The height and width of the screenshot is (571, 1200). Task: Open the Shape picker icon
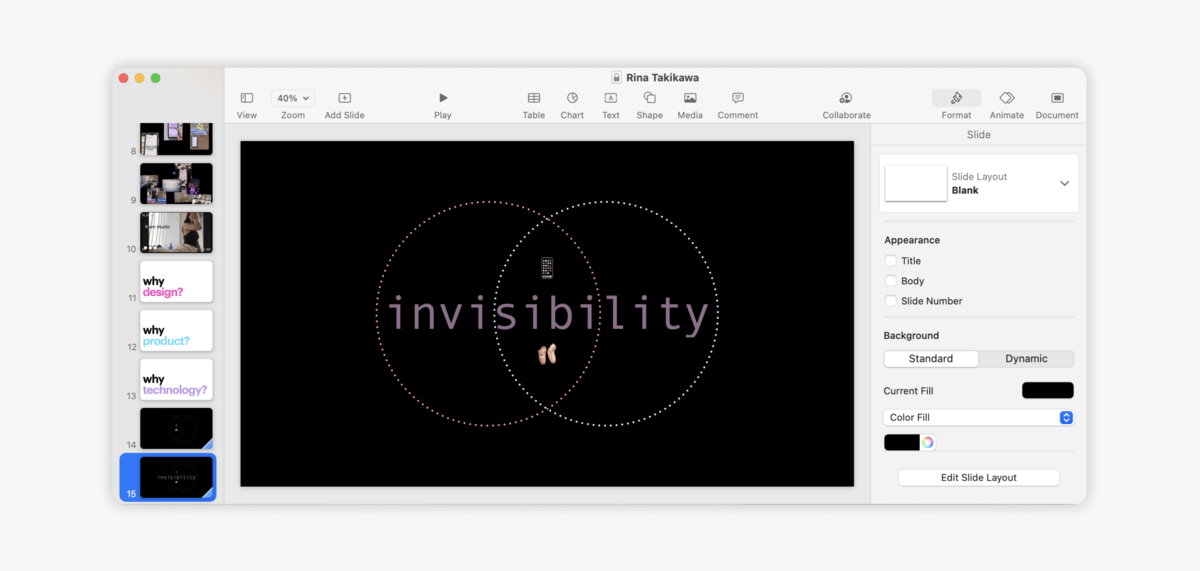[650, 98]
